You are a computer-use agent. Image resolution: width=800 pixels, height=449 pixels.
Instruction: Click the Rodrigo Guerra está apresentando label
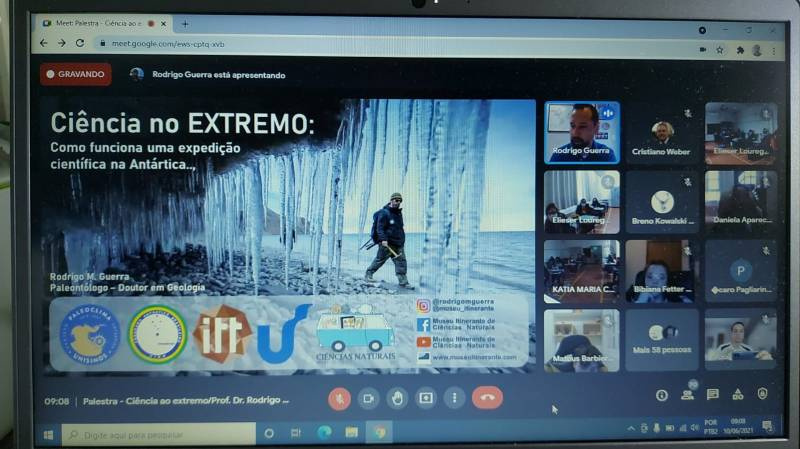tap(218, 75)
